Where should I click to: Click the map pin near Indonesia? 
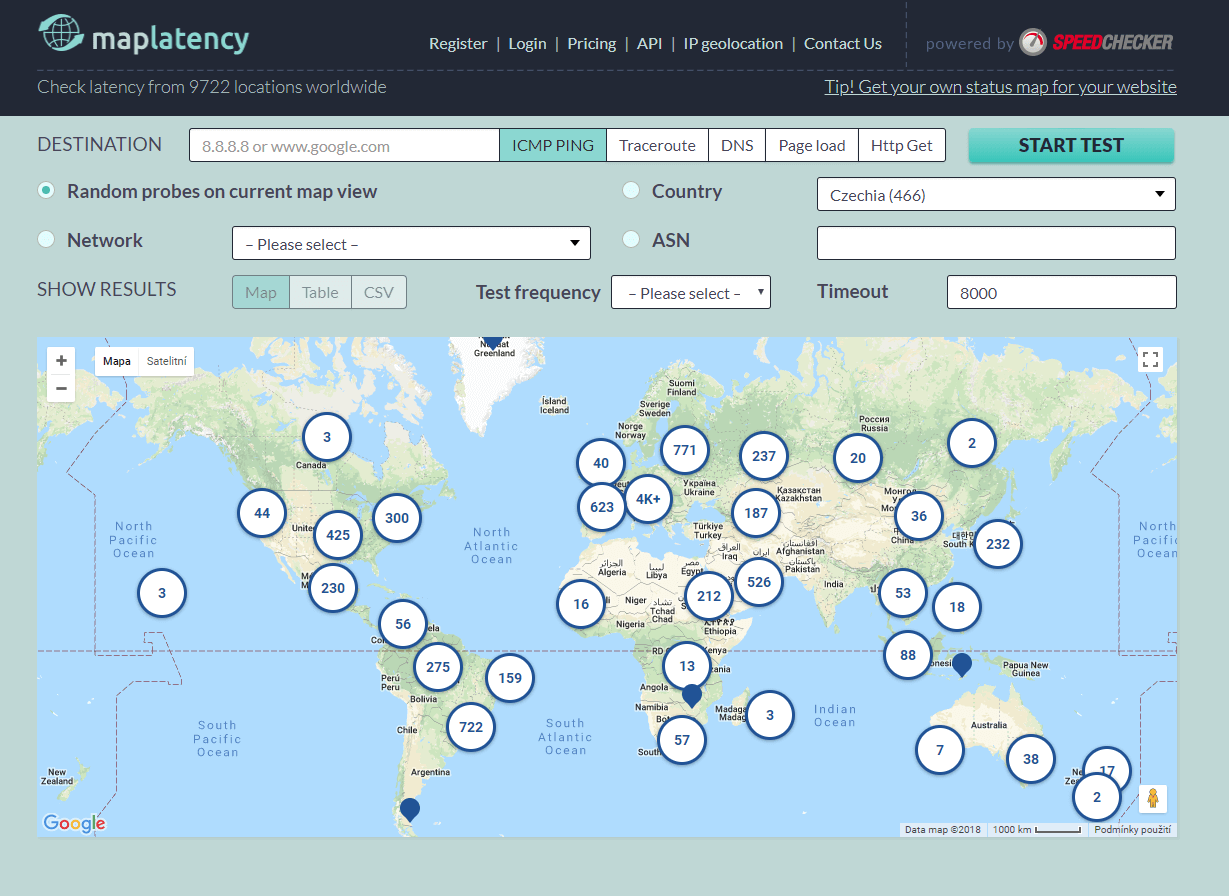(962, 663)
